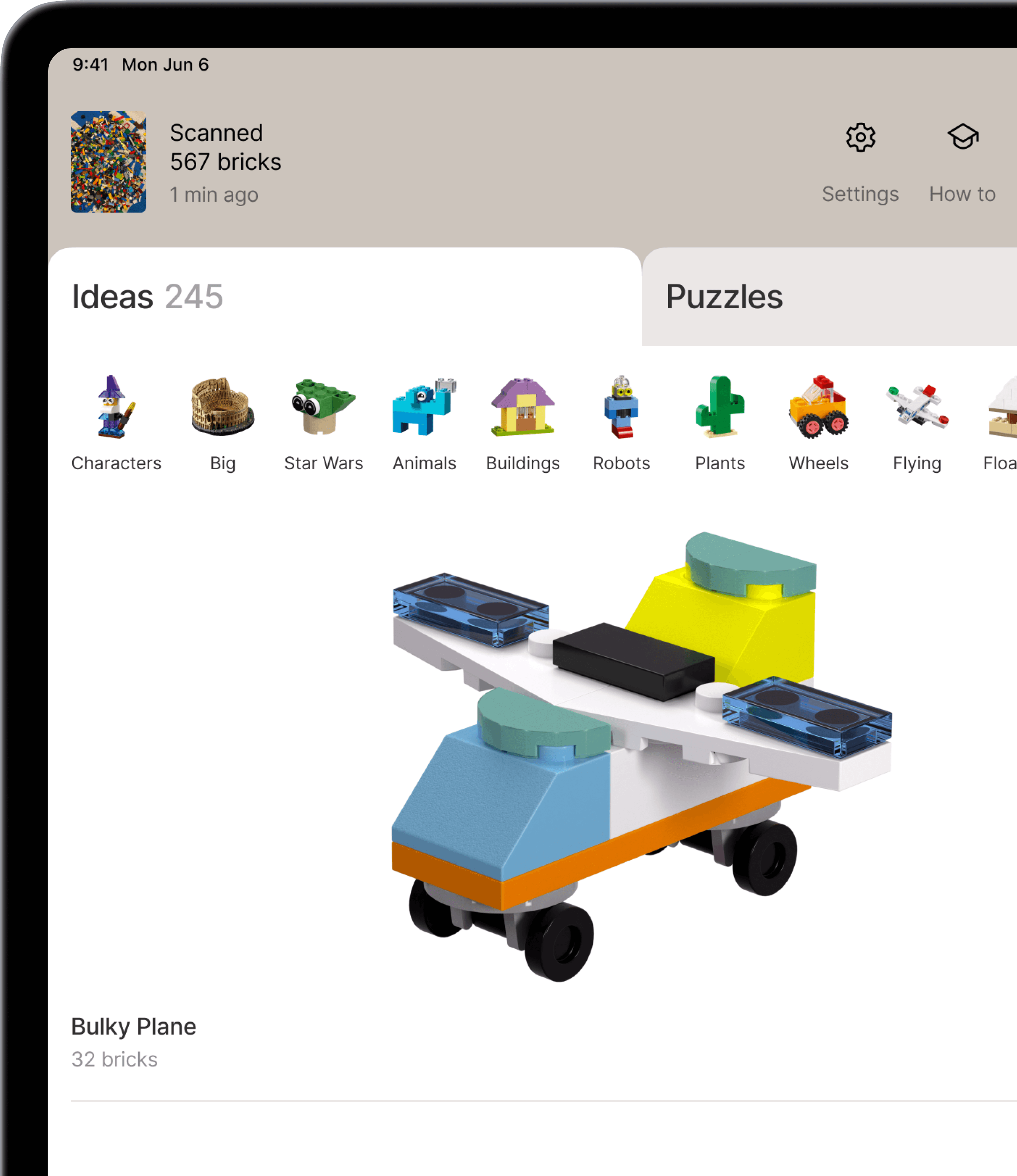Image resolution: width=1017 pixels, height=1176 pixels.
Task: Open the scanned bricks pile thumbnail
Action: point(108,162)
